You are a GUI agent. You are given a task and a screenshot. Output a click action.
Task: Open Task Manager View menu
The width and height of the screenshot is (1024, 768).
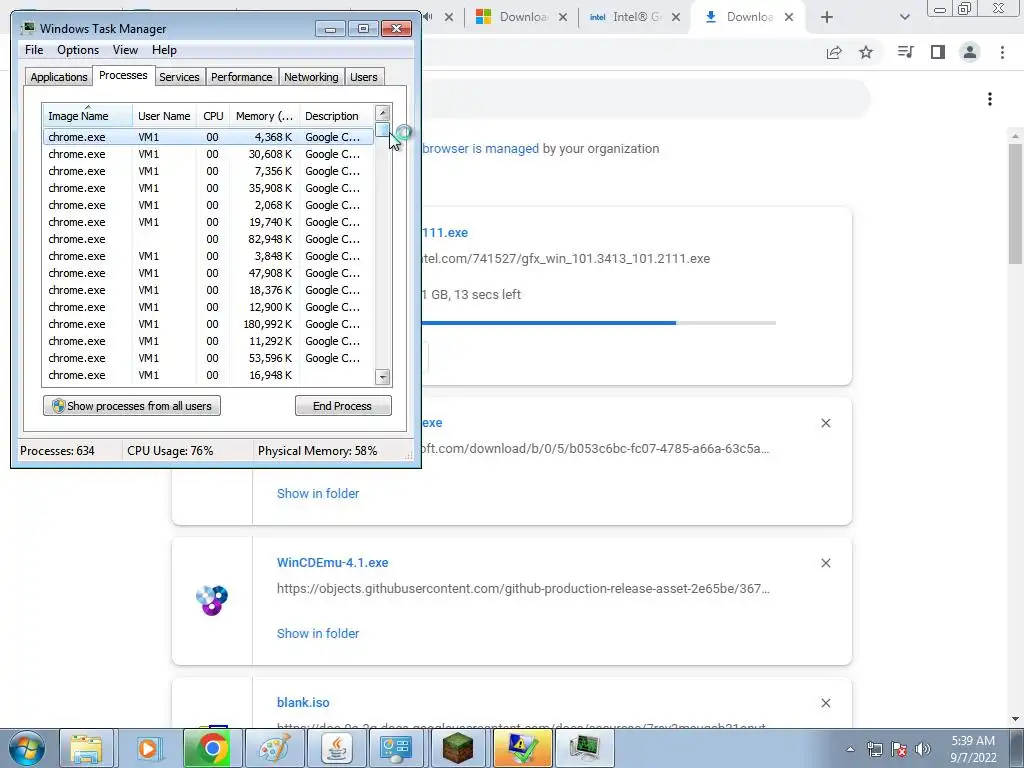click(125, 50)
